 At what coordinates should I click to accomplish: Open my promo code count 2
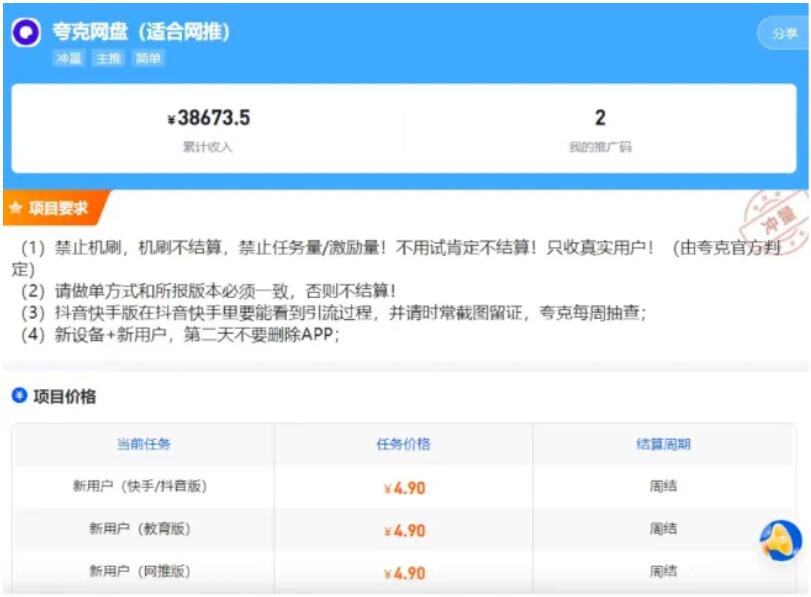click(x=600, y=118)
